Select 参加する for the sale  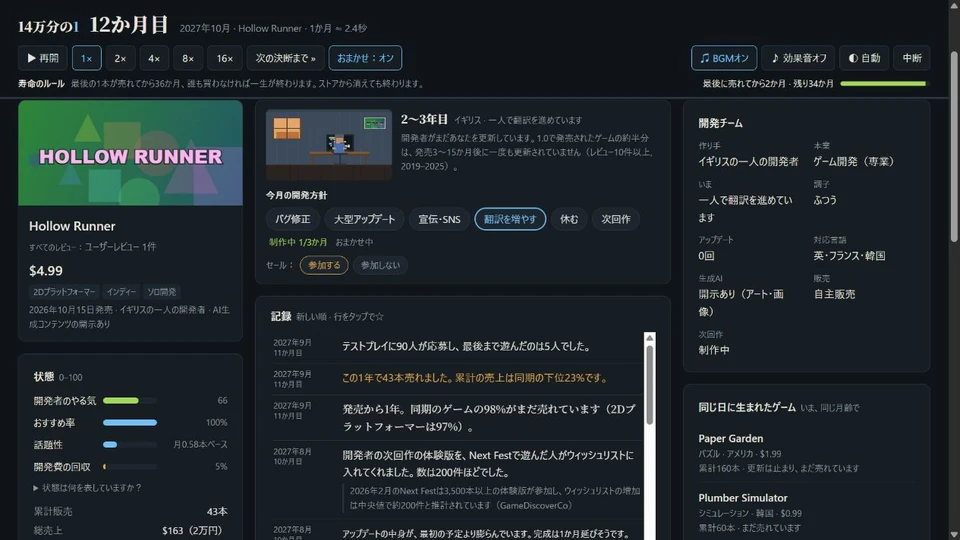[324, 265]
